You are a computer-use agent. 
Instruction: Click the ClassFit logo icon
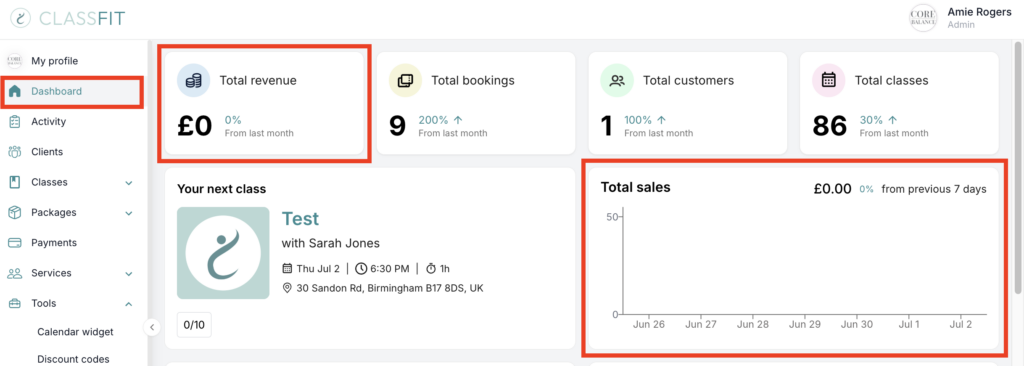point(21,18)
